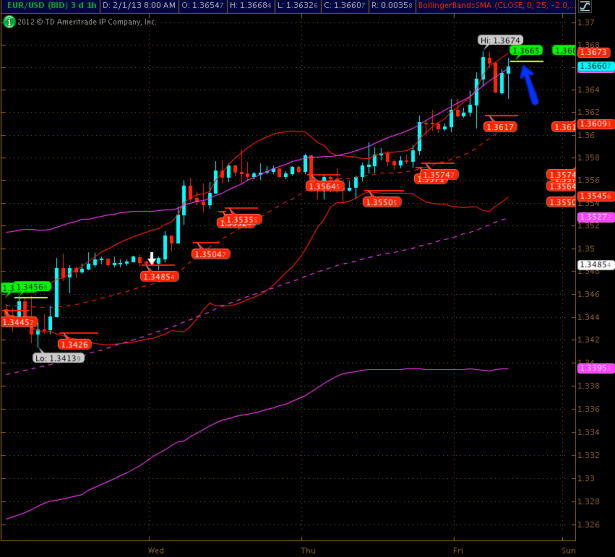Click the white down arrow marker
Image resolution: width=615 pixels, height=557 pixels.
[151, 257]
